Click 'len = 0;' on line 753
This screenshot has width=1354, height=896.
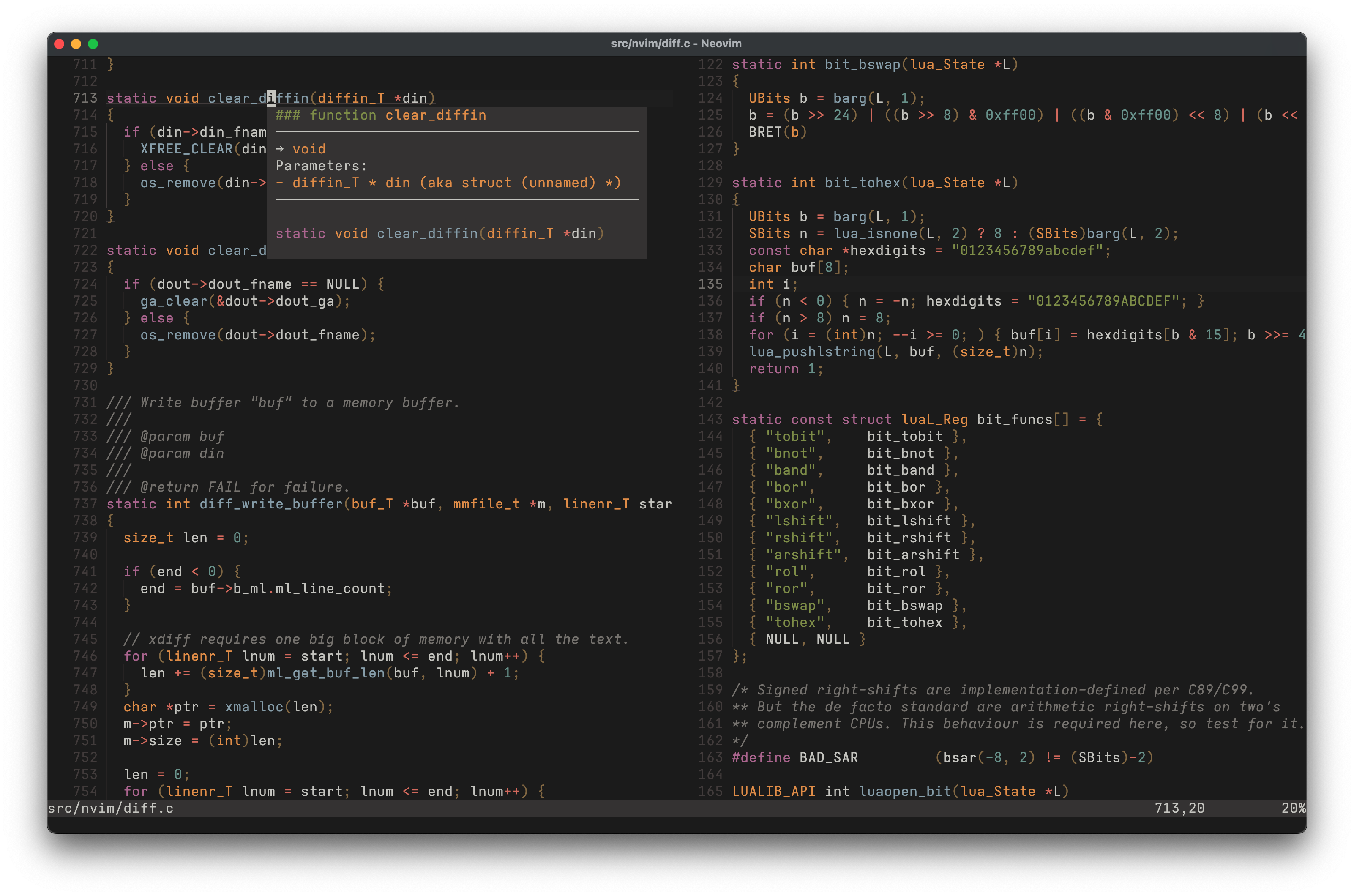click(156, 774)
